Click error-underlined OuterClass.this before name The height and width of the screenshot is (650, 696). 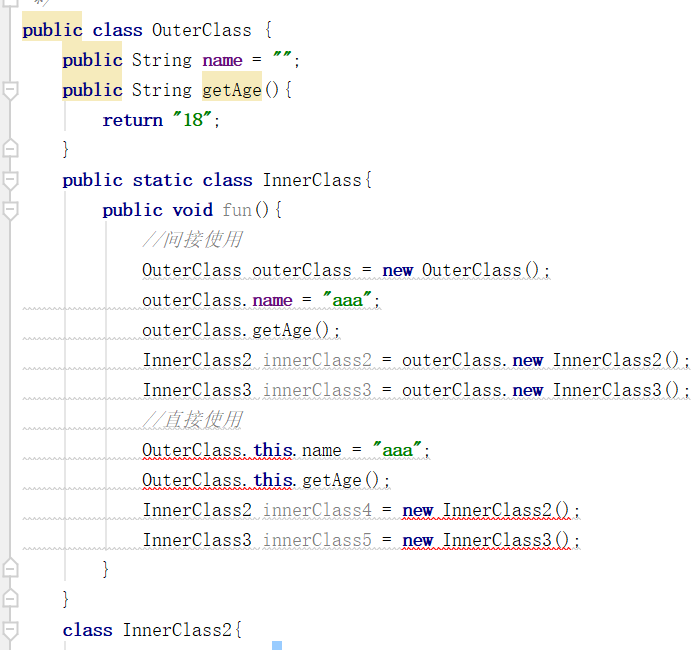(218, 450)
